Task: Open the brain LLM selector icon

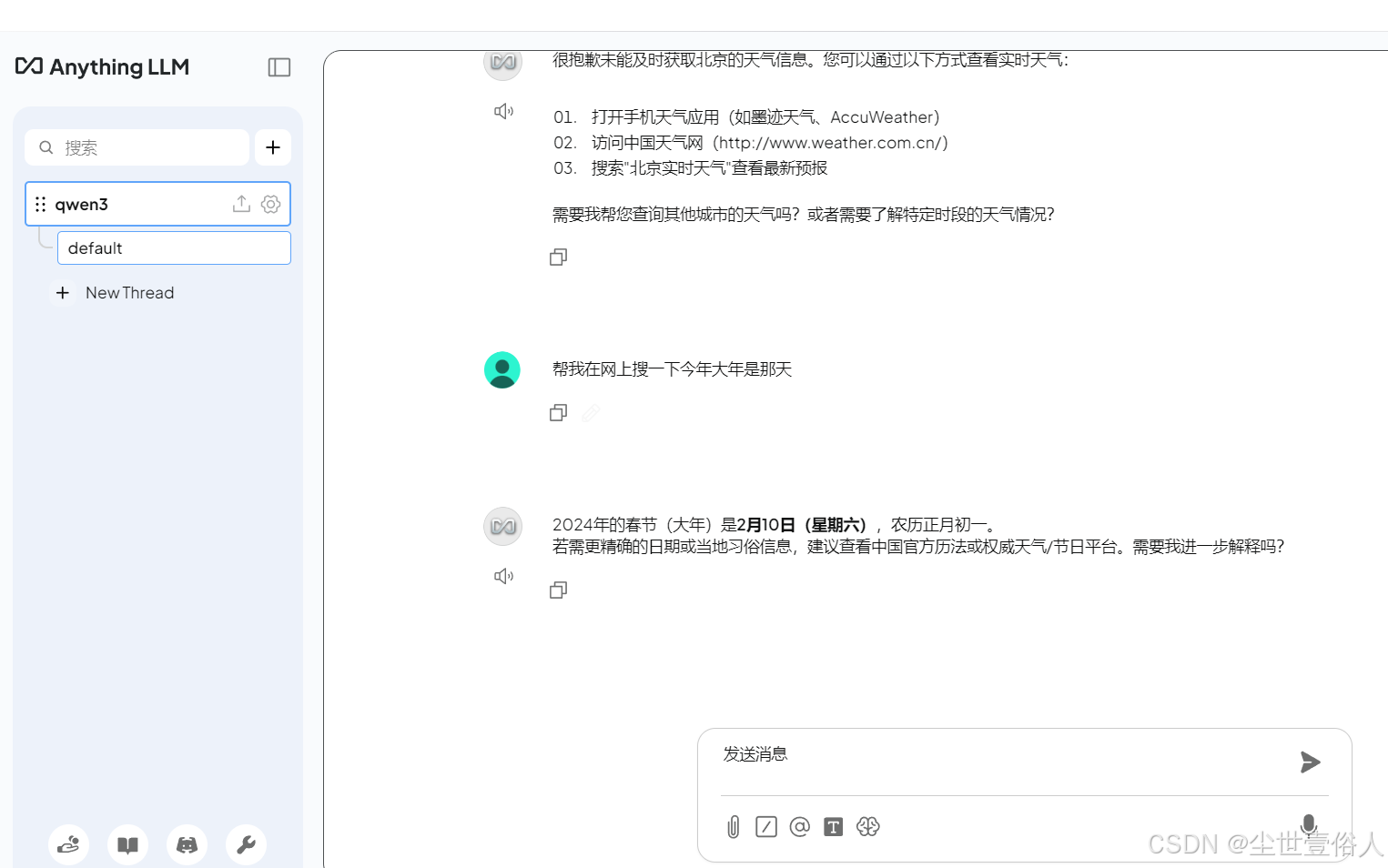Action: (868, 827)
